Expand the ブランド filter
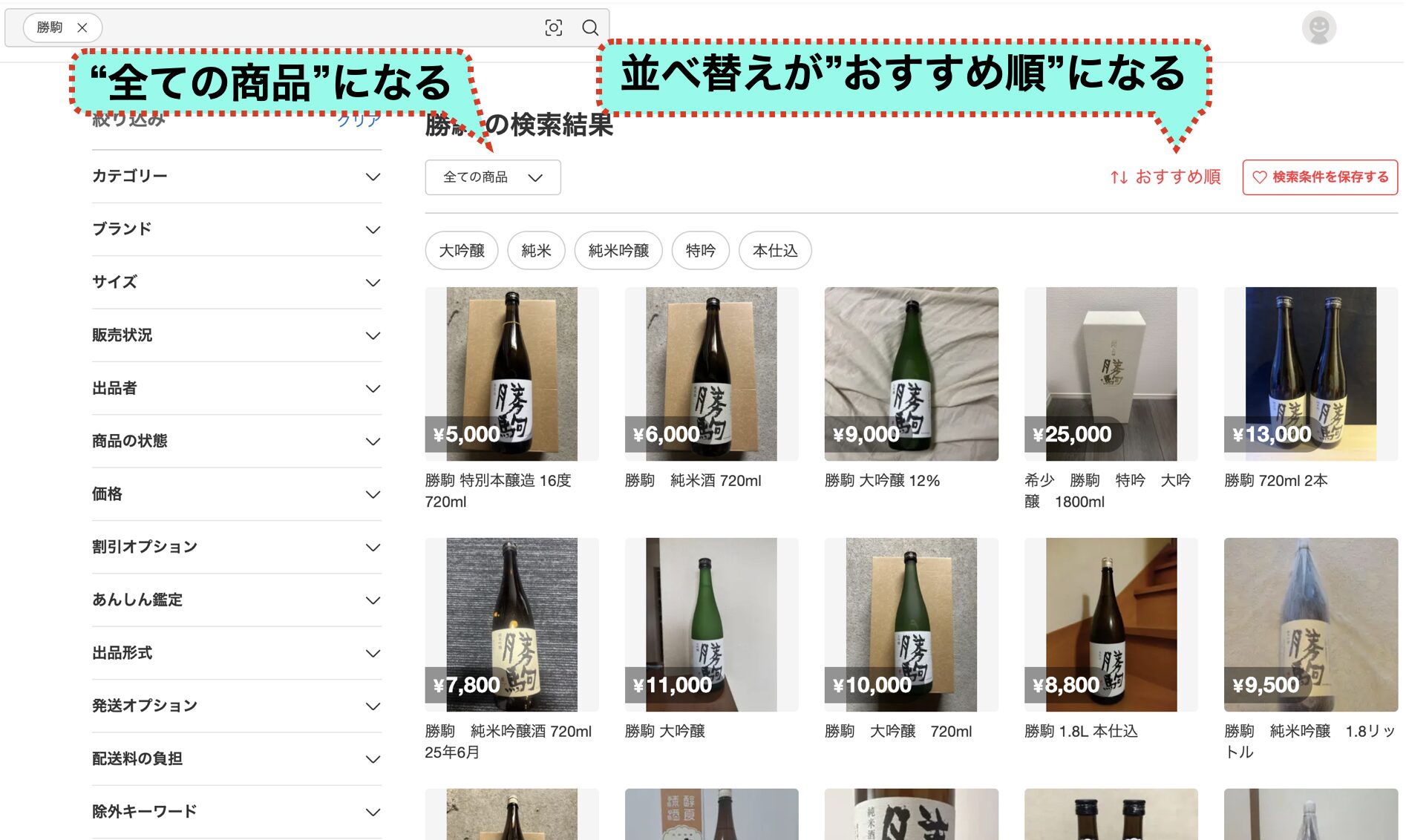The height and width of the screenshot is (840, 1406). point(237,229)
